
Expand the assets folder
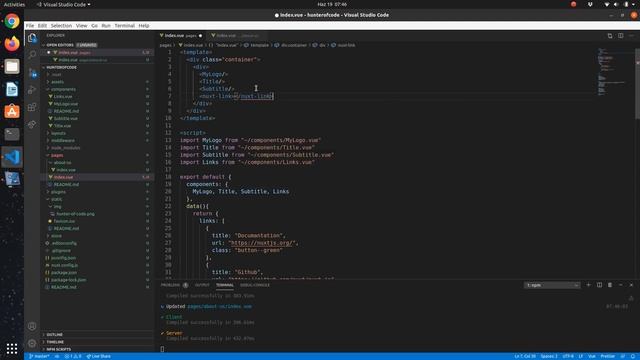(x=57, y=82)
